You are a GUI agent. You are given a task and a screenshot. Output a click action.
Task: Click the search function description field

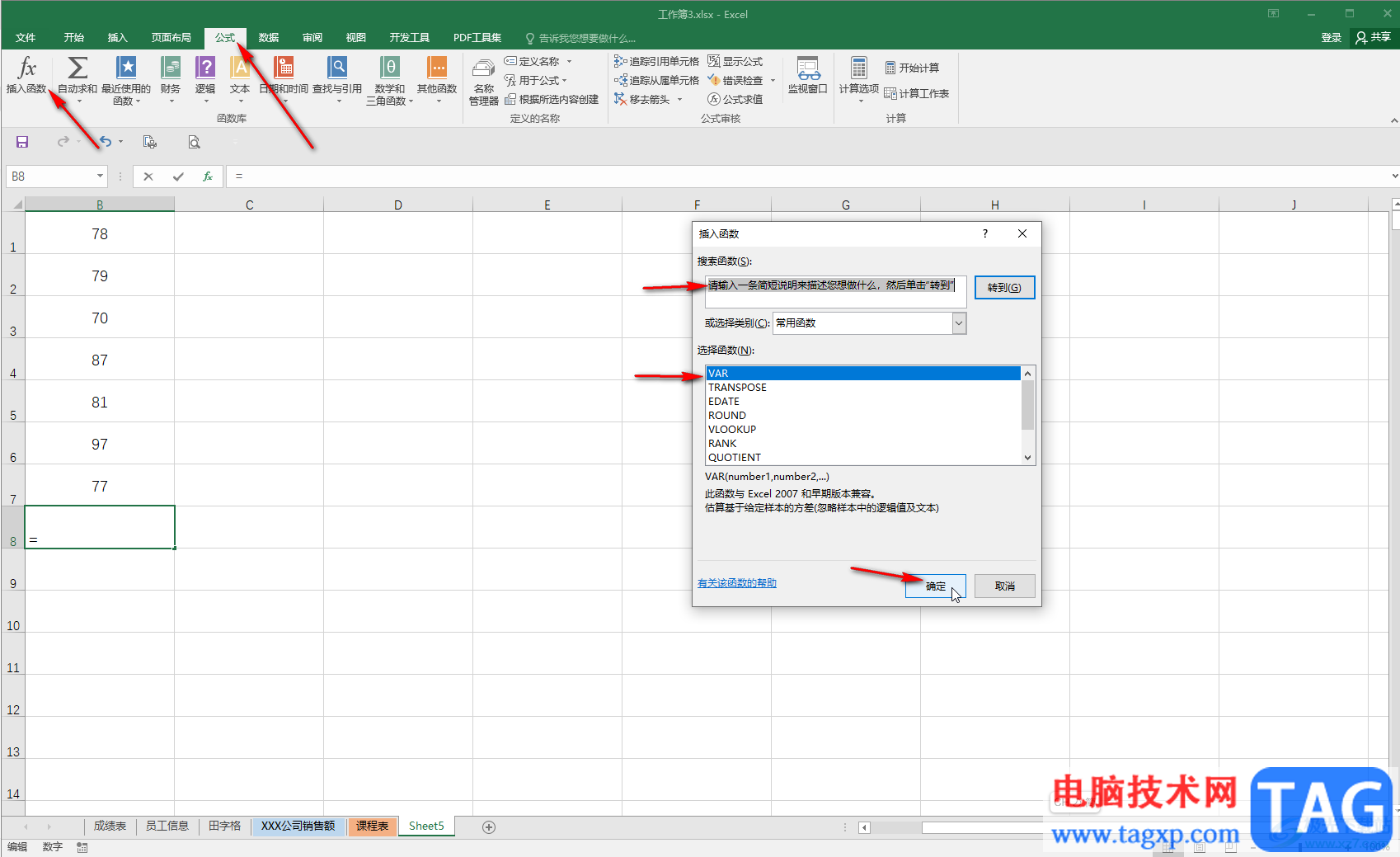(835, 292)
